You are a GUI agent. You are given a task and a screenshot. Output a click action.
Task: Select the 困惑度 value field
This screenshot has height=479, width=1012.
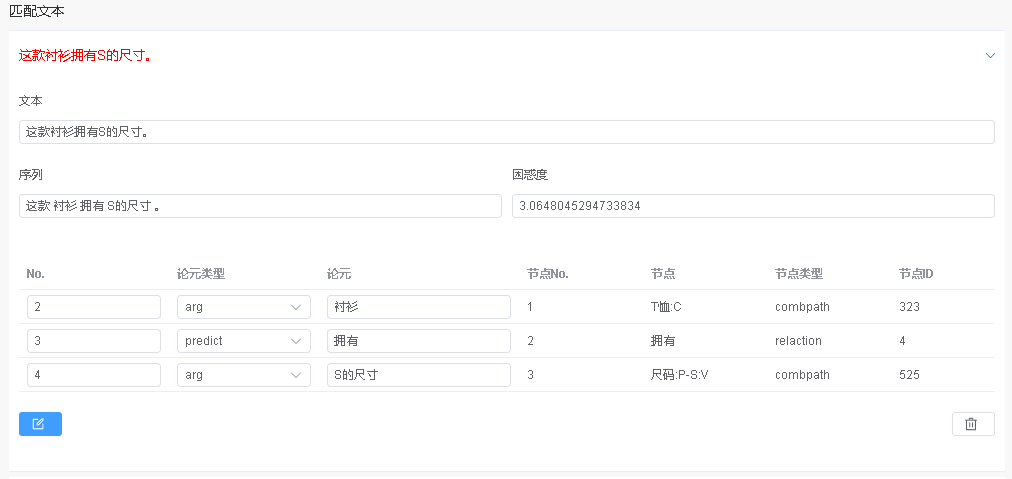[753, 206]
